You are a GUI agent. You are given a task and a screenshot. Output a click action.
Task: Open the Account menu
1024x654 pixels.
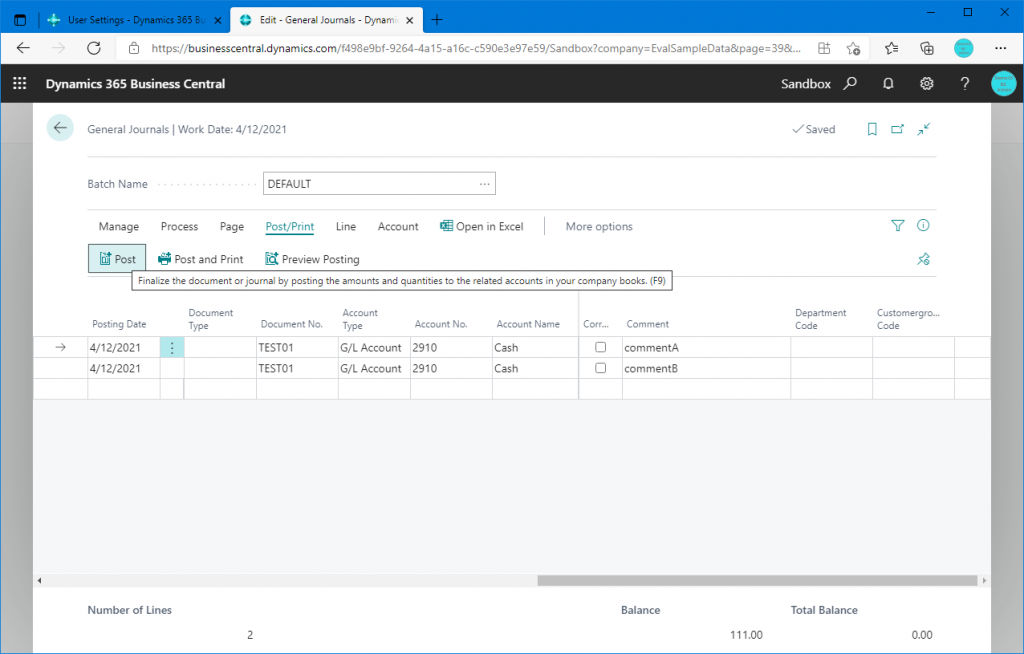pos(398,227)
